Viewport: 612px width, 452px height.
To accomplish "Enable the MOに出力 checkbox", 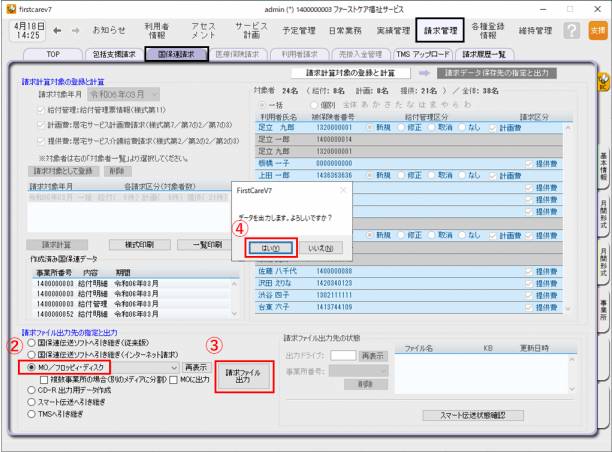I will click(182, 379).
